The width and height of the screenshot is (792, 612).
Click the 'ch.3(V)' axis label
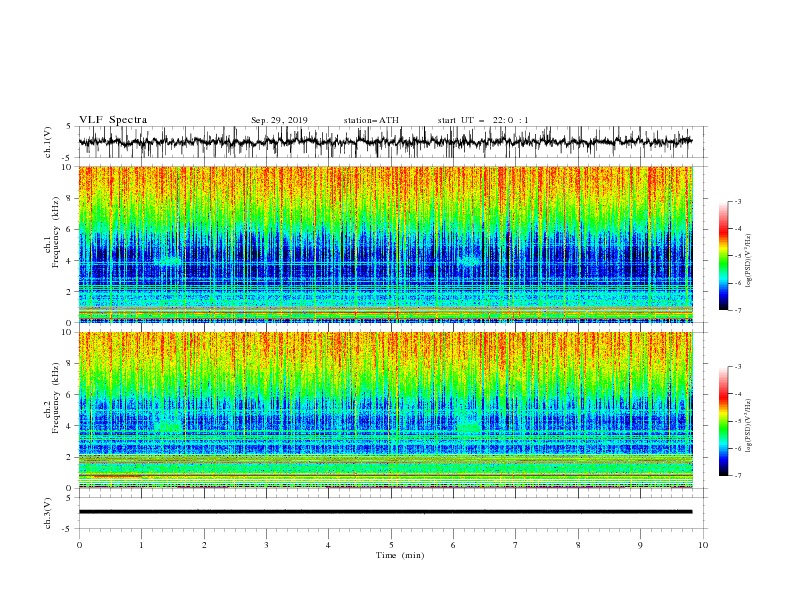click(48, 513)
